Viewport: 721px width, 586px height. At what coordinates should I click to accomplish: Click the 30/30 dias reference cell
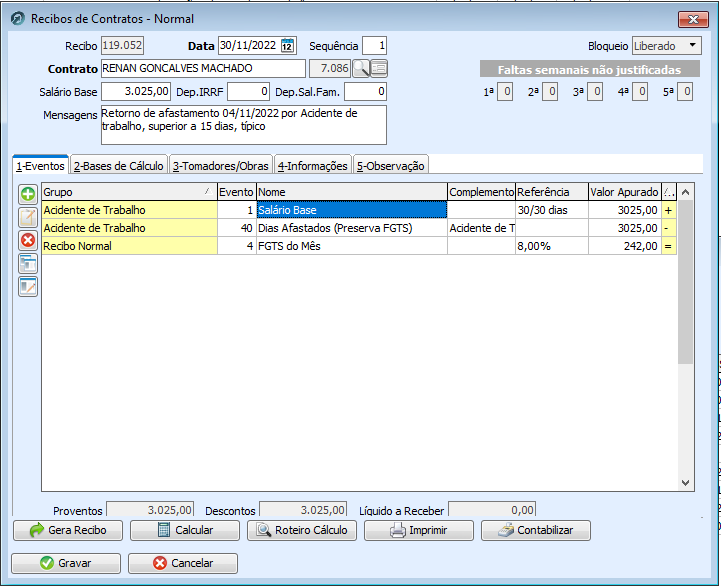pyautogui.click(x=552, y=210)
